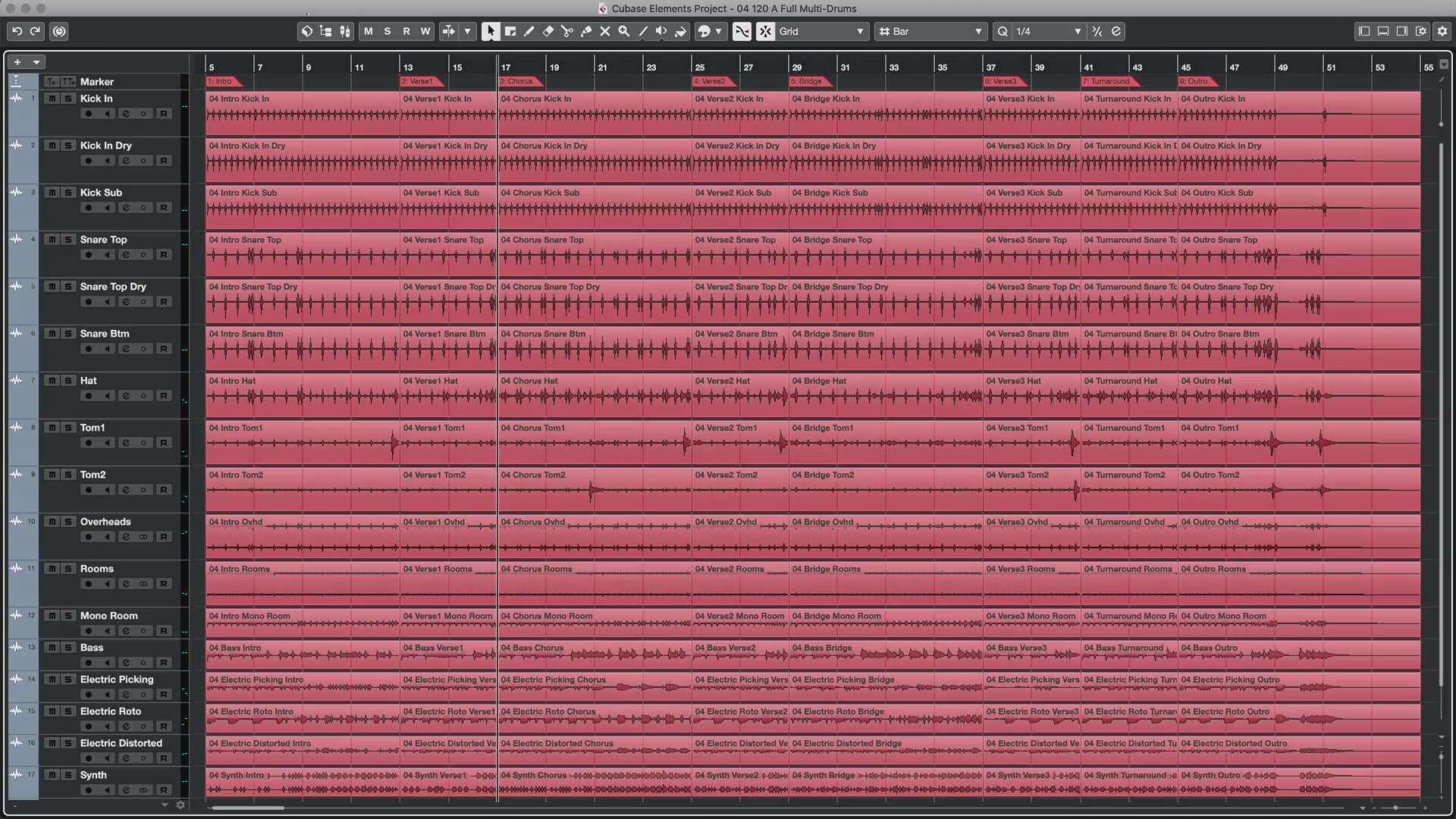Image resolution: width=1456 pixels, height=819 pixels.
Task: Open Auto-Scroll settings dropdown arrow
Action: point(468,31)
